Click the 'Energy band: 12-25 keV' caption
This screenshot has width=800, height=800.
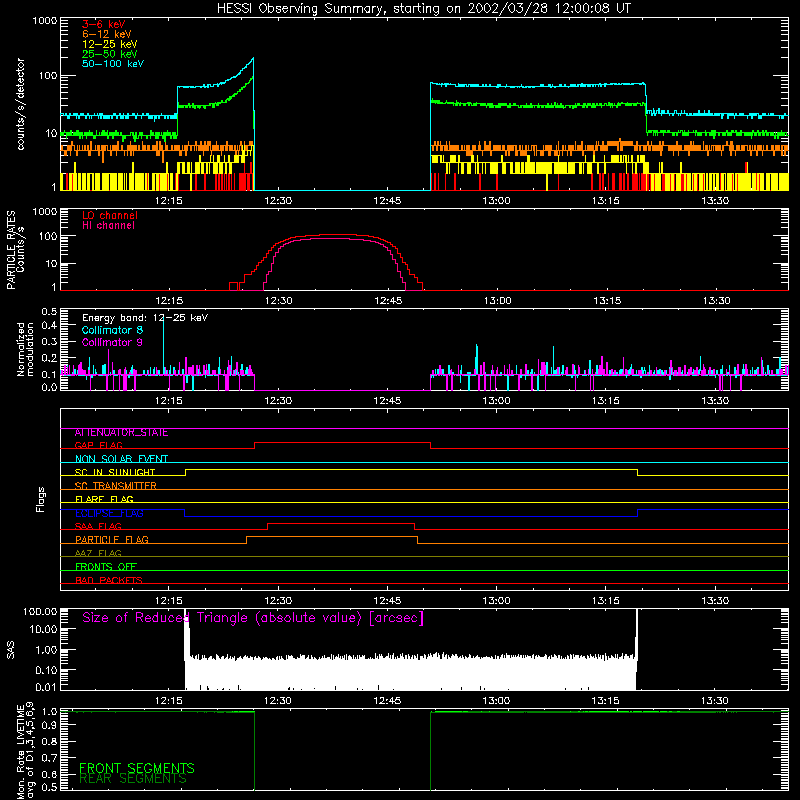coord(145,318)
